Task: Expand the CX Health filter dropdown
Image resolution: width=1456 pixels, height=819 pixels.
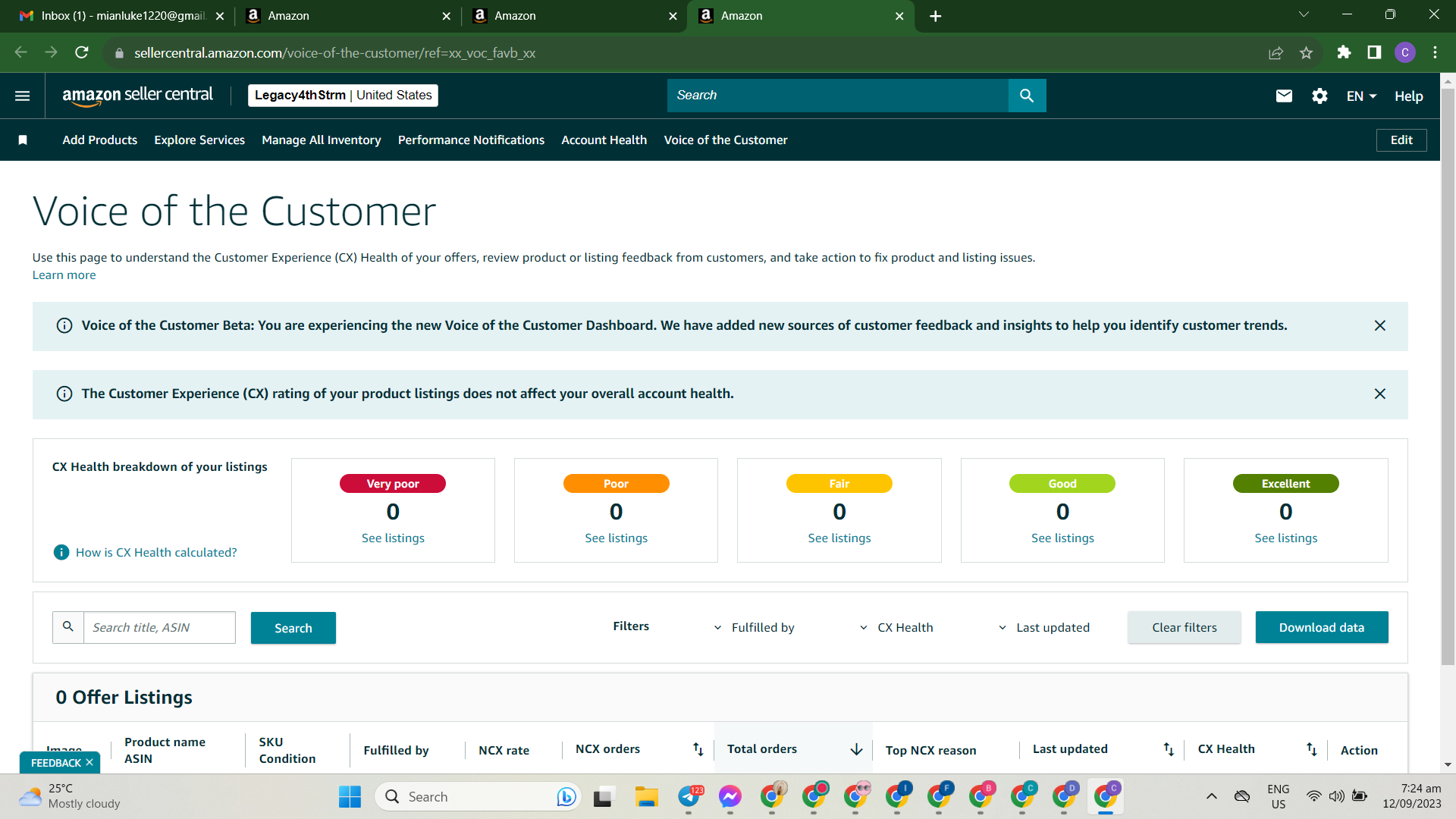Action: [896, 627]
